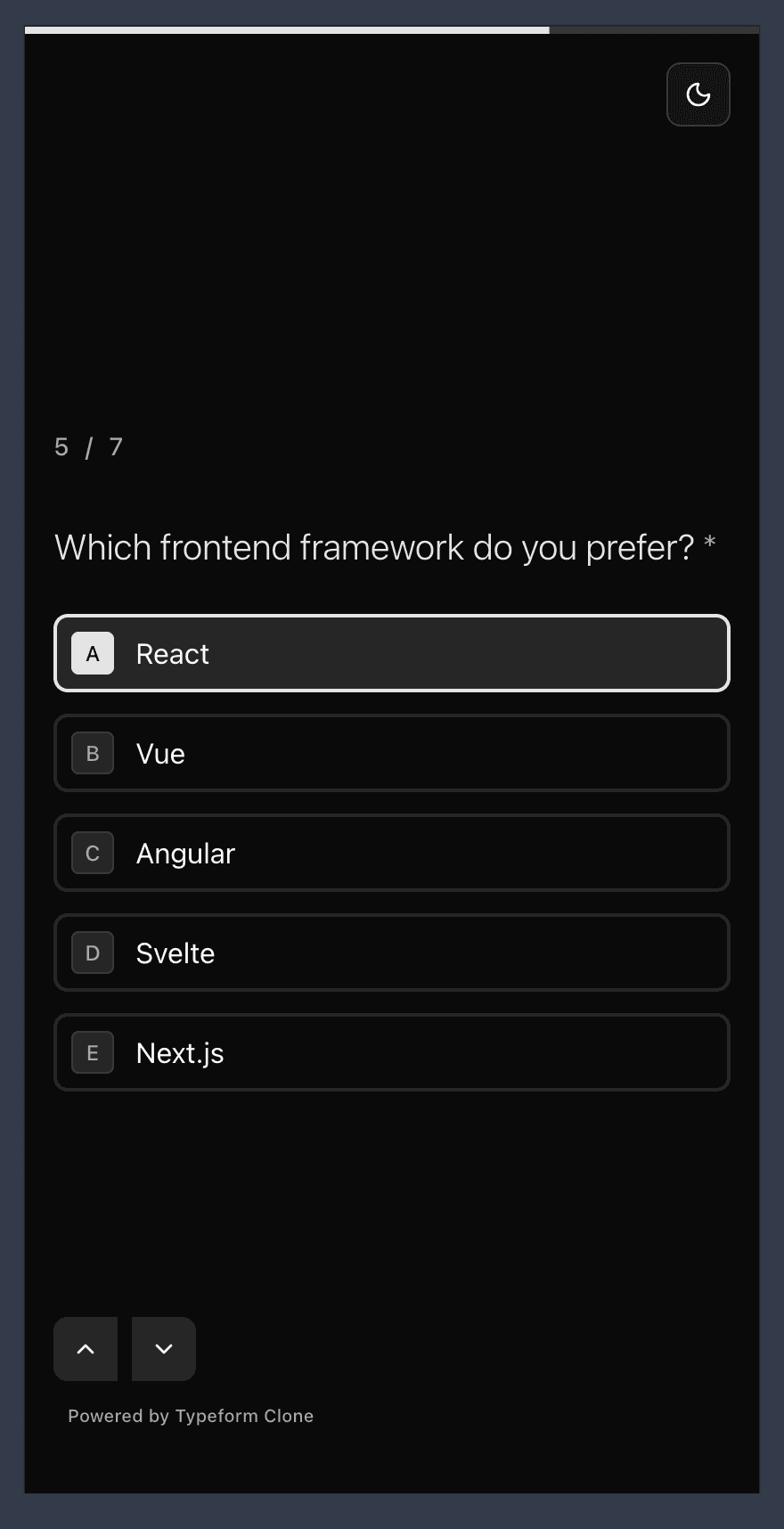Select the Vue answer option
The image size is (784, 1529).
tap(392, 753)
